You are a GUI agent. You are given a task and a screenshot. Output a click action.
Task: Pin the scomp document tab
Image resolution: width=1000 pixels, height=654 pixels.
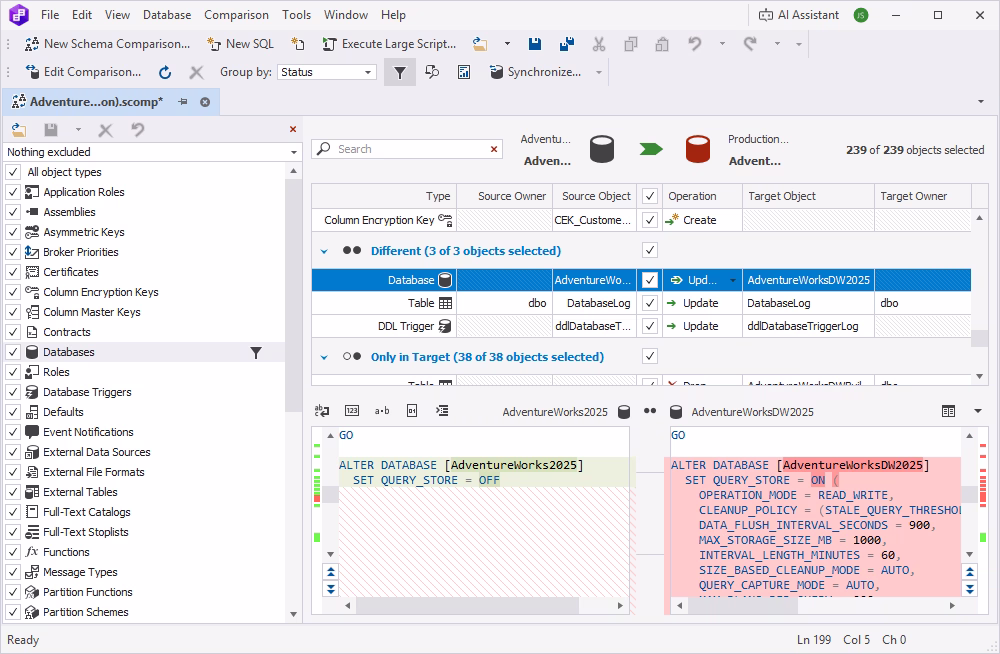(x=183, y=102)
